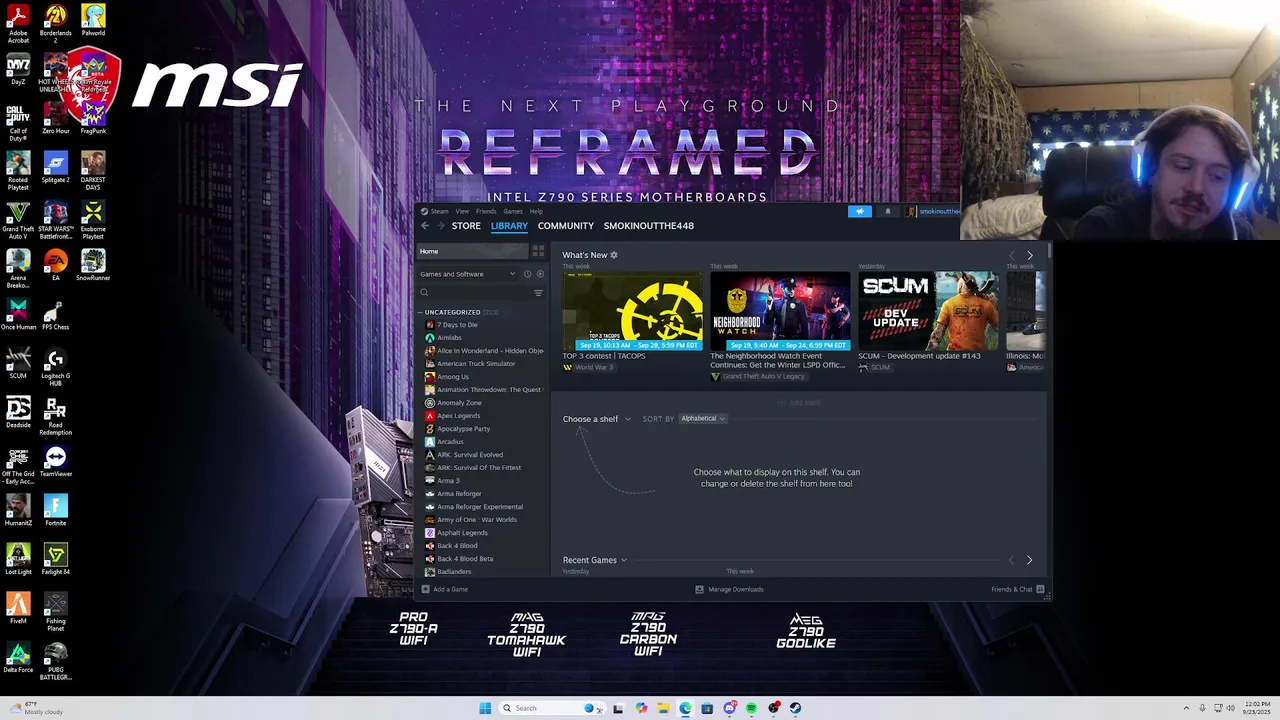Open the Fortnite desktop shortcut
1280x720 pixels.
(x=55, y=511)
